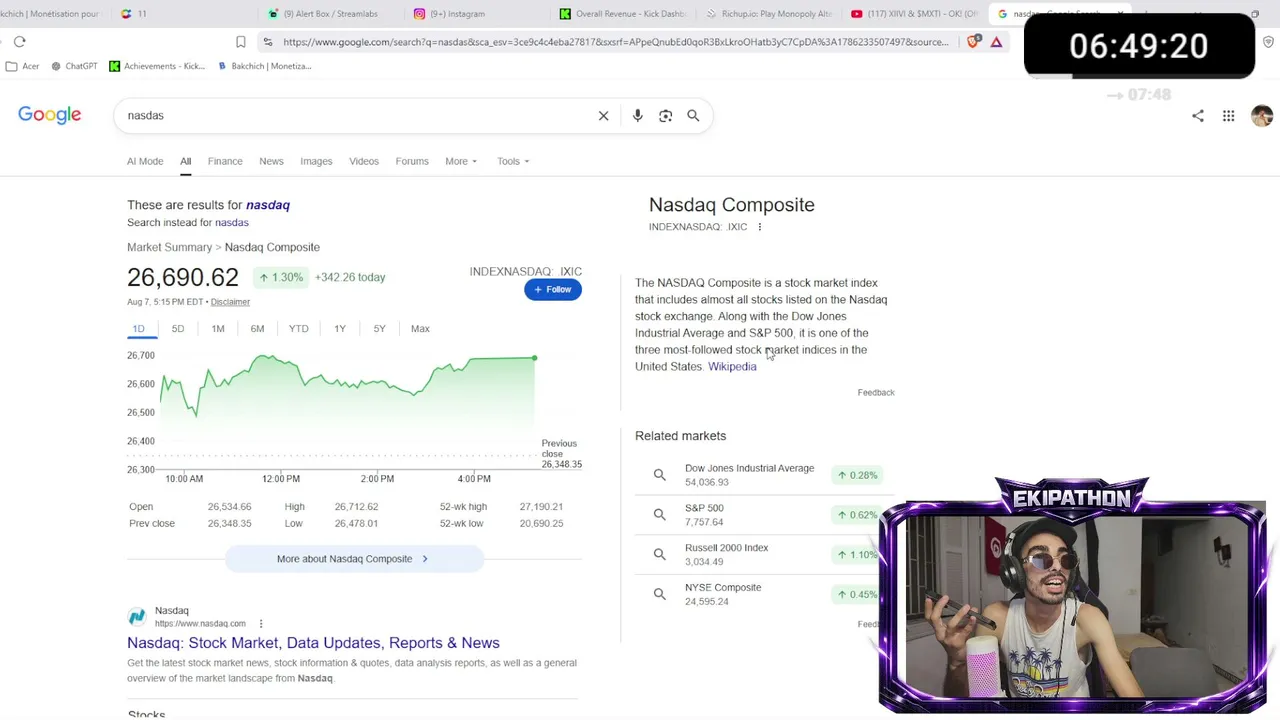Open the Google account profile picture
The image size is (1280, 720).
coord(1262,115)
